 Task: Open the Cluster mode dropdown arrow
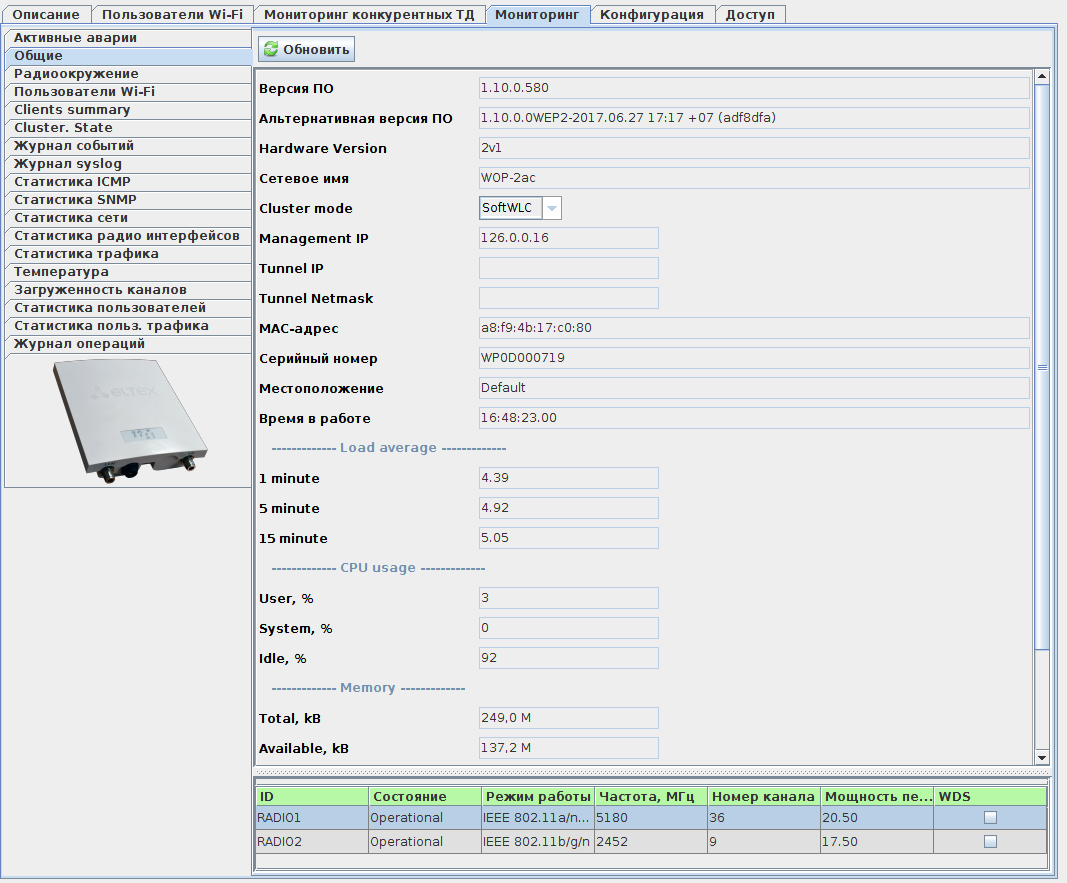click(552, 208)
